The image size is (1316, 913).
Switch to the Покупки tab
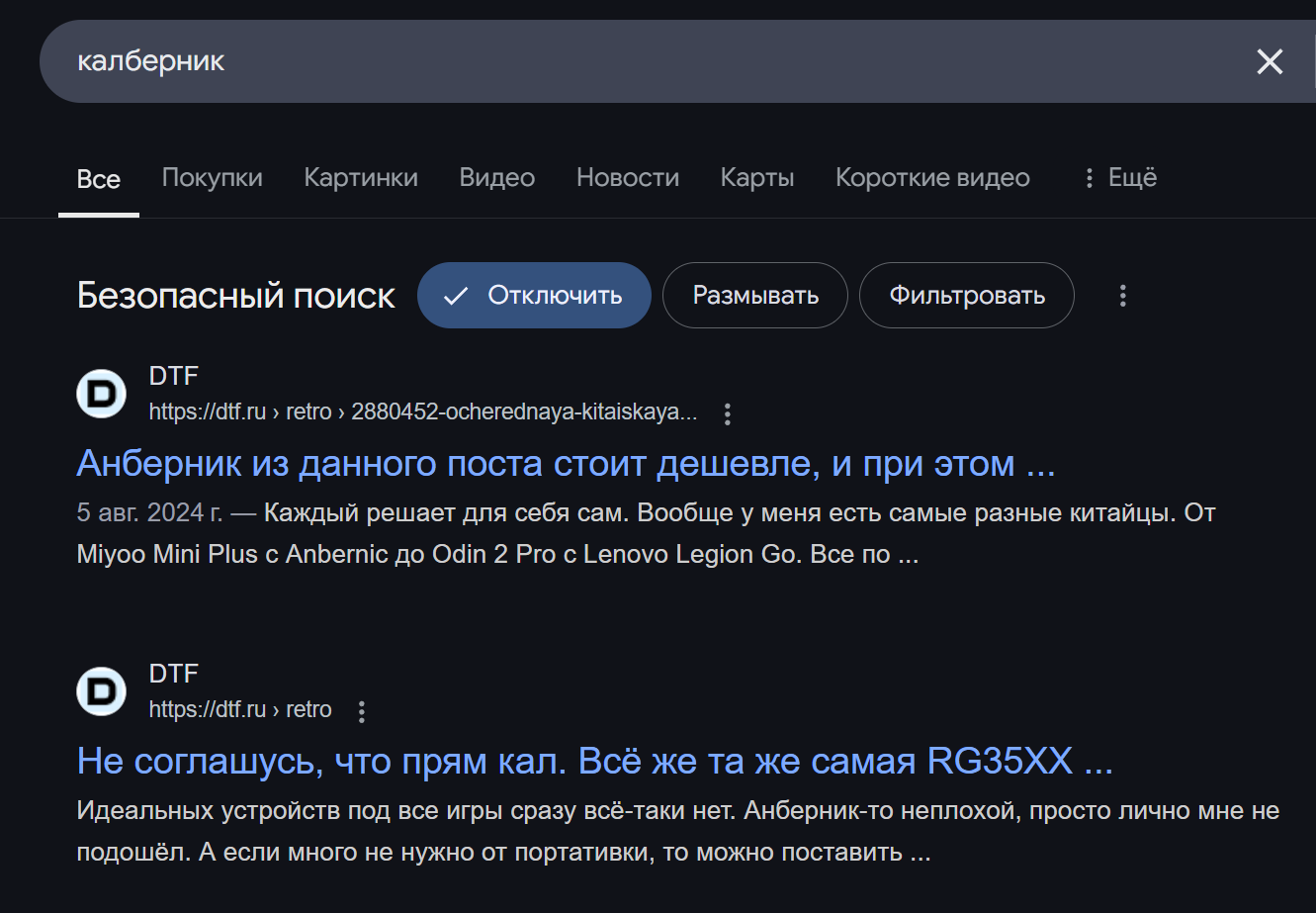pyautogui.click(x=213, y=178)
